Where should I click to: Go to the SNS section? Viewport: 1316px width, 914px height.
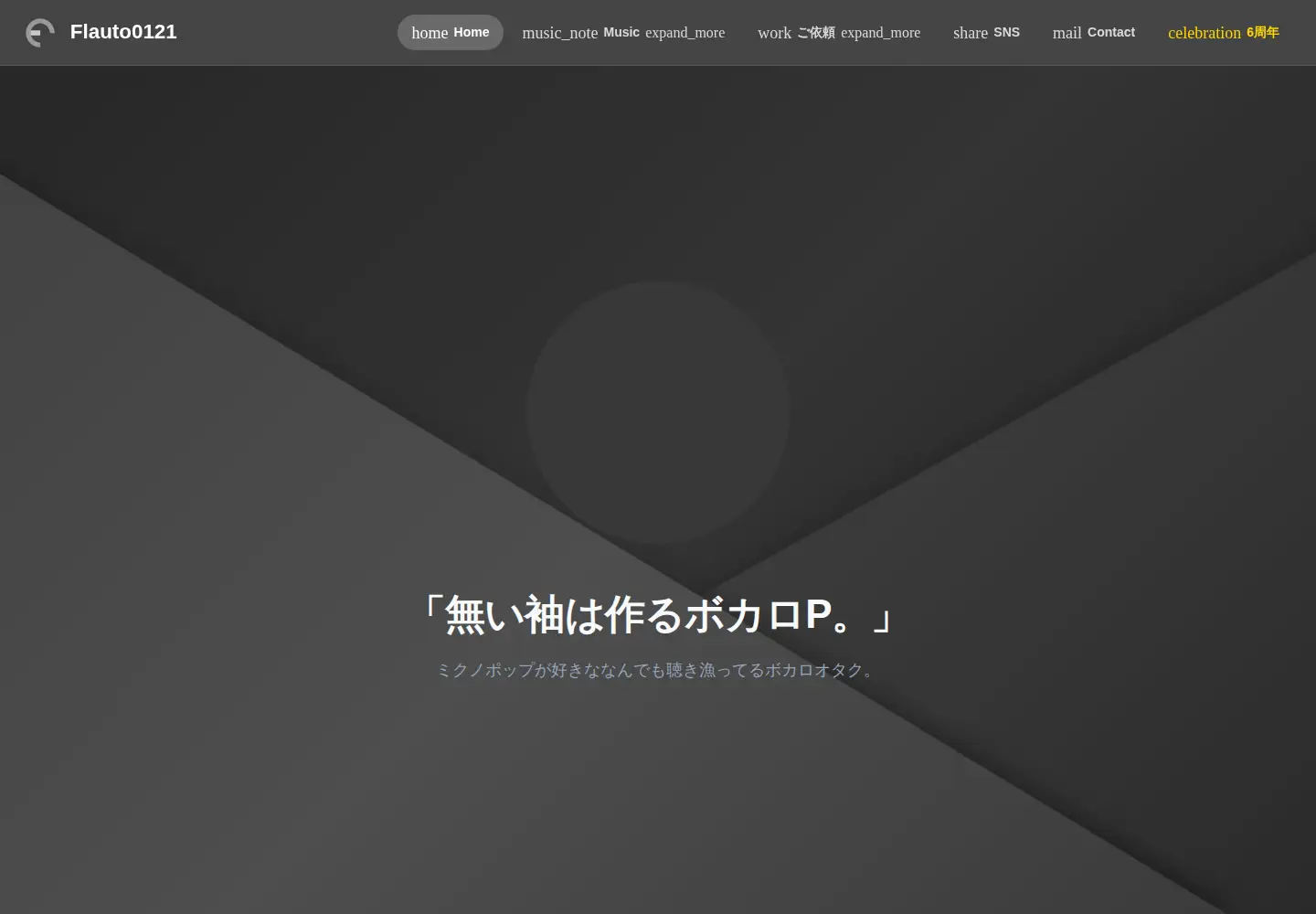pos(1006,32)
